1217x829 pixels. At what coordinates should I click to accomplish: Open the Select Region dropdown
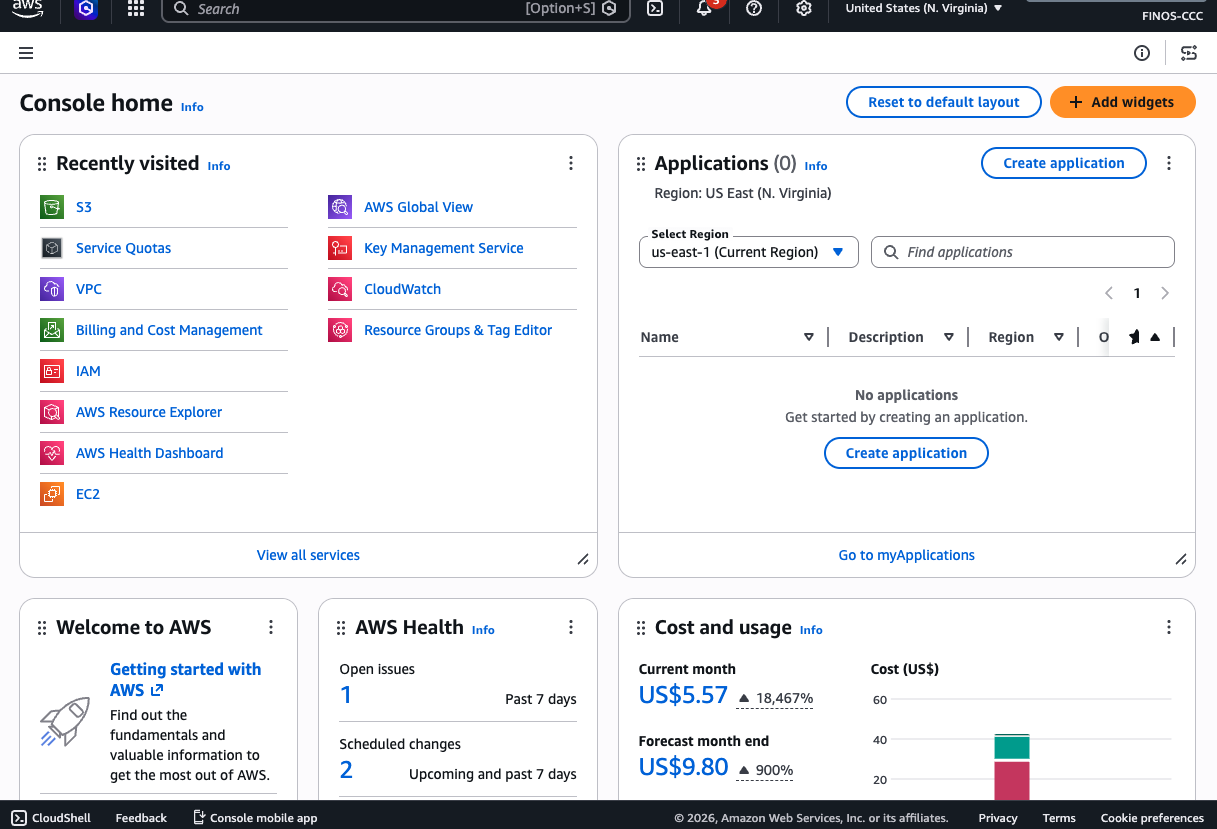tap(749, 252)
